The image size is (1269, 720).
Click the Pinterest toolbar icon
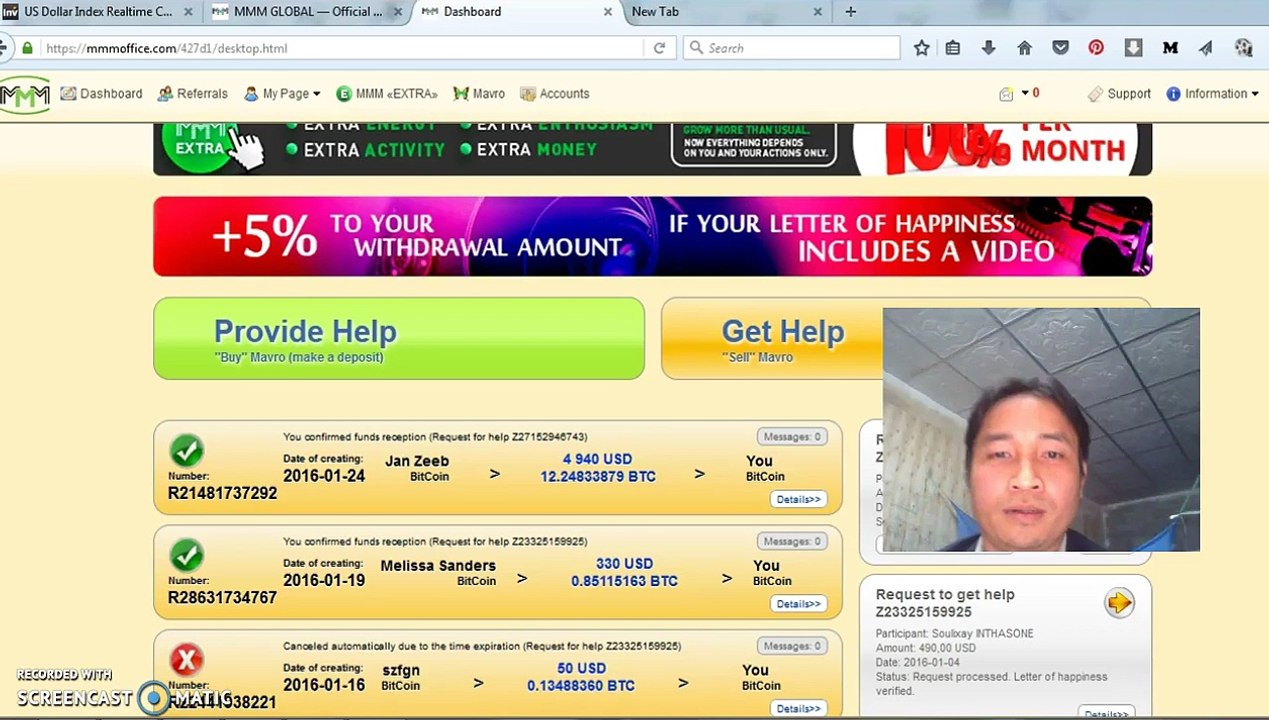click(1096, 48)
